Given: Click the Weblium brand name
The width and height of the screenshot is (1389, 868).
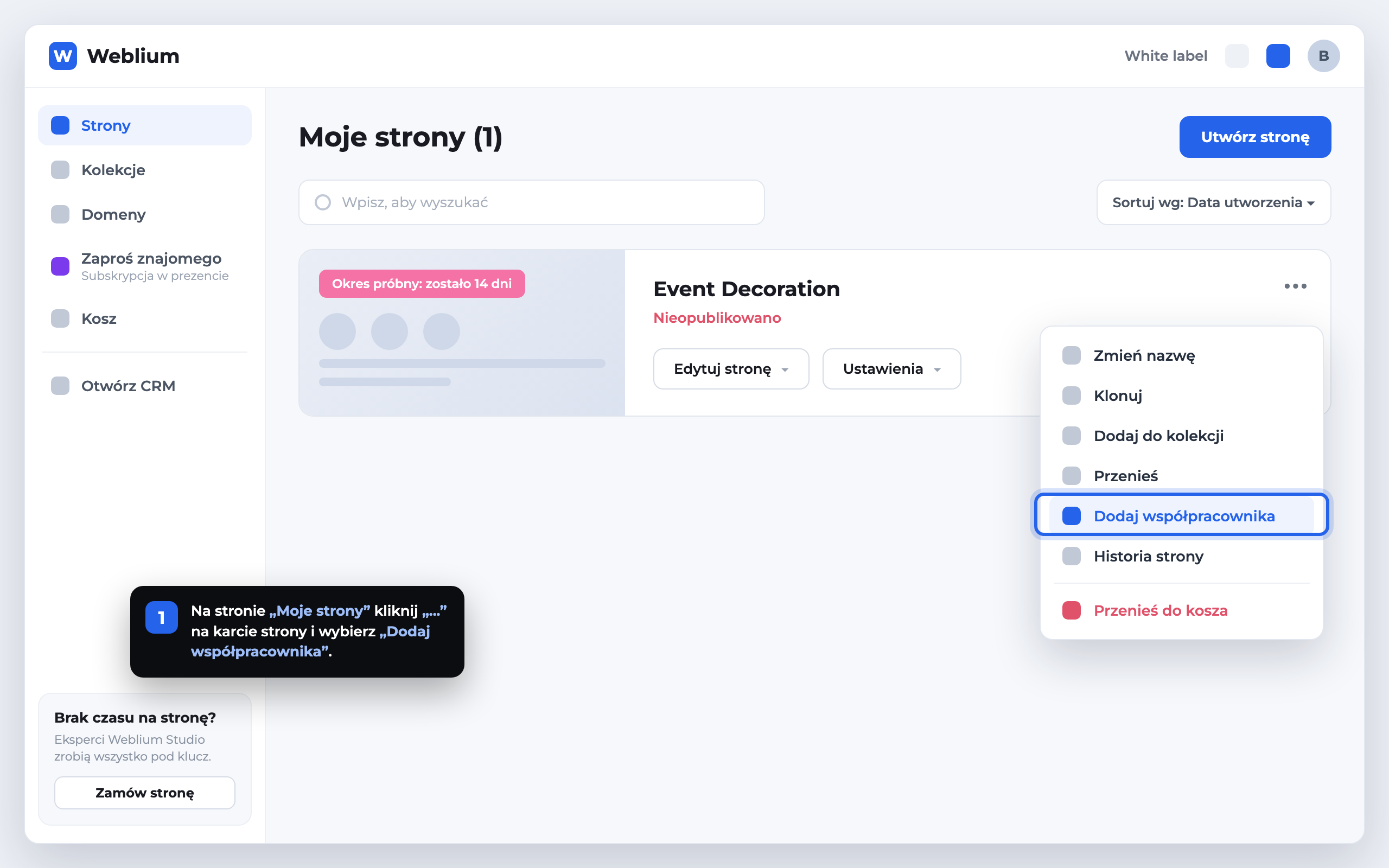Looking at the screenshot, I should tap(133, 56).
